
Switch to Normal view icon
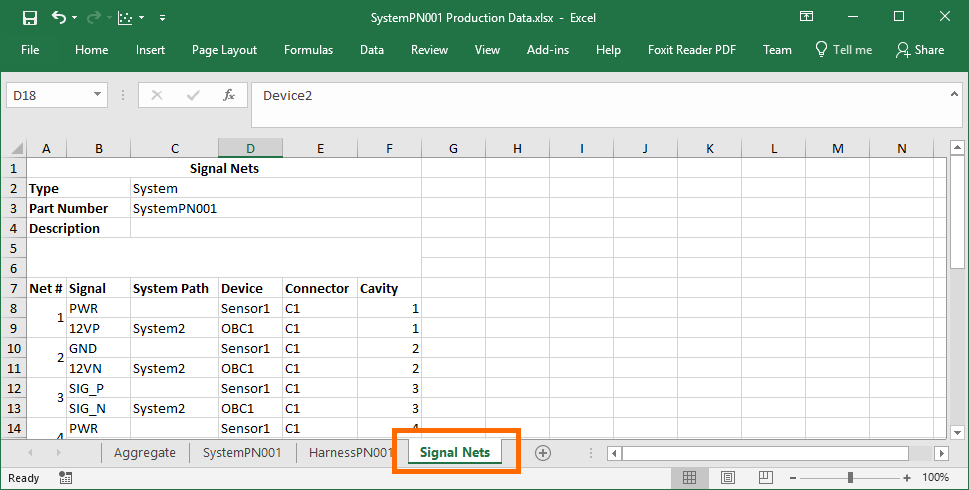pyautogui.click(x=689, y=478)
